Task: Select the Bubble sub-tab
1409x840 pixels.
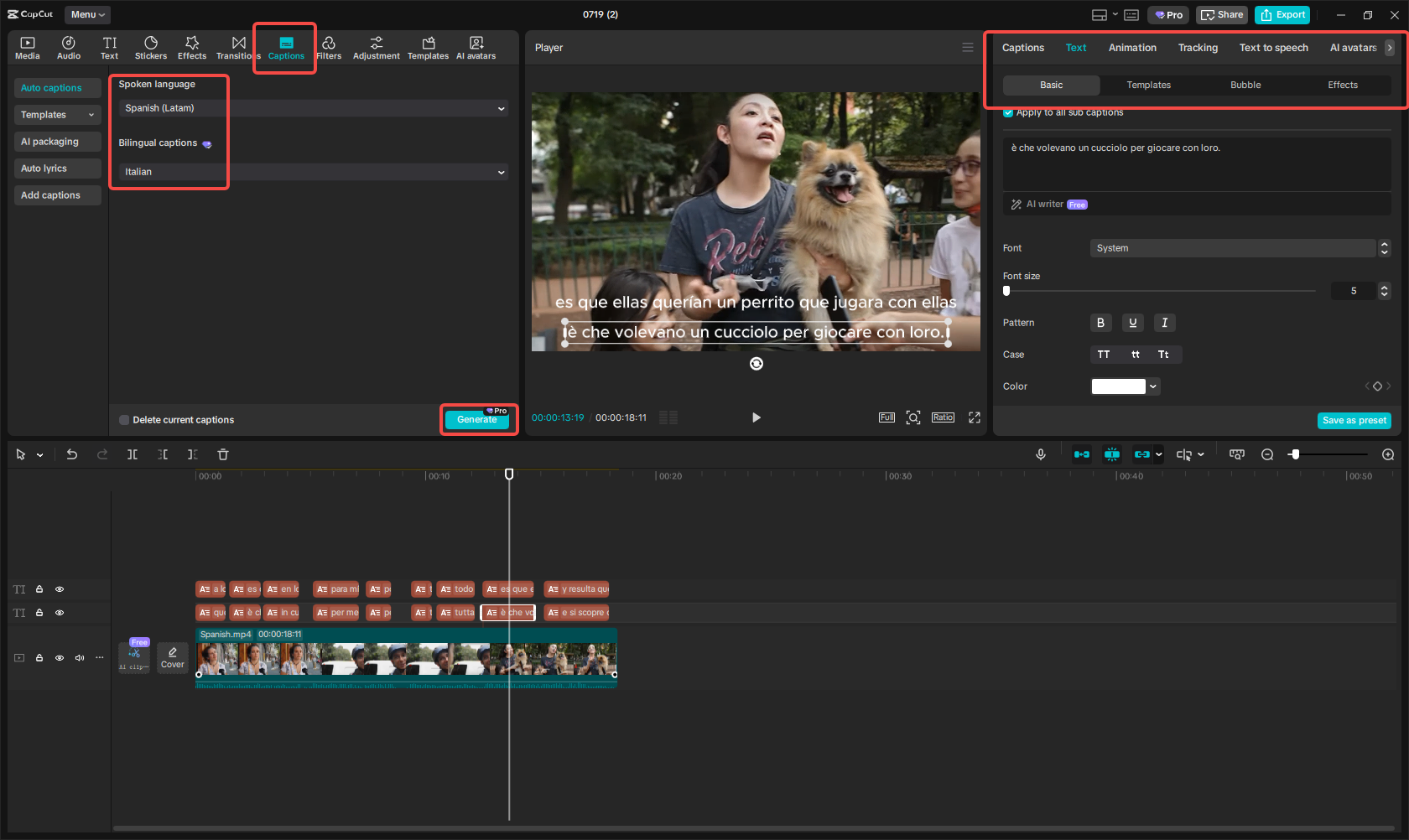Action: [1245, 86]
